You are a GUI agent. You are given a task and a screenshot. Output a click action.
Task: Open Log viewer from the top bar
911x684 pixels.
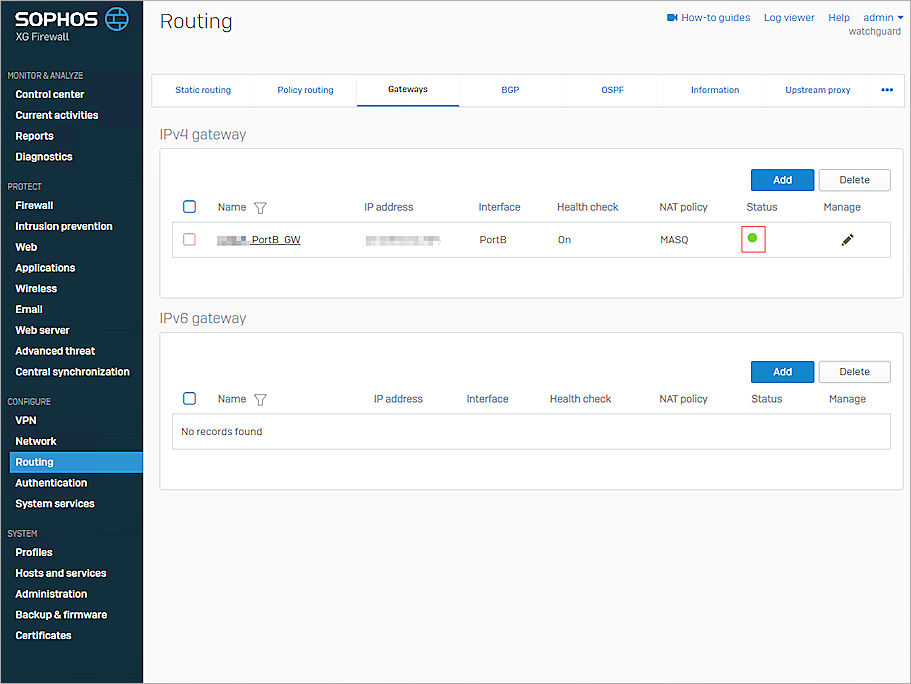point(789,18)
